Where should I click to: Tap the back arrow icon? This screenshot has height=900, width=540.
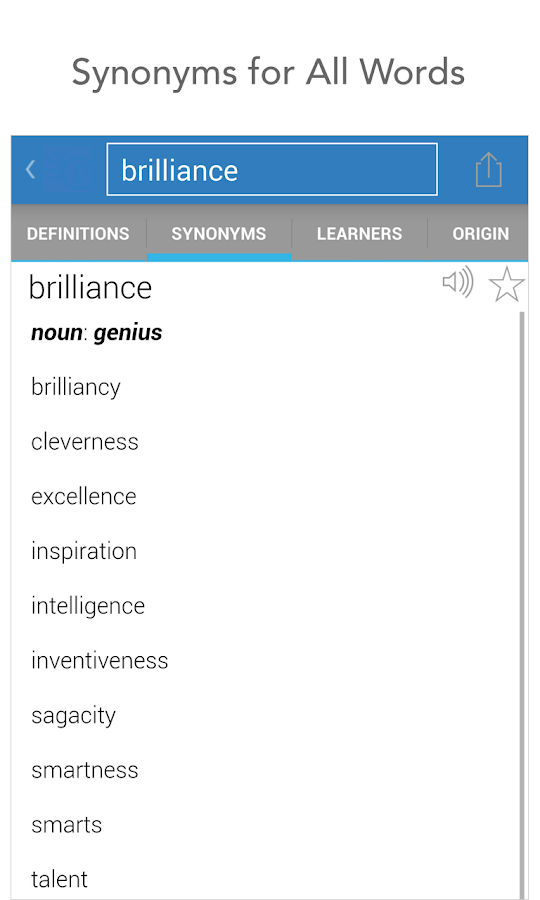pyautogui.click(x=30, y=169)
